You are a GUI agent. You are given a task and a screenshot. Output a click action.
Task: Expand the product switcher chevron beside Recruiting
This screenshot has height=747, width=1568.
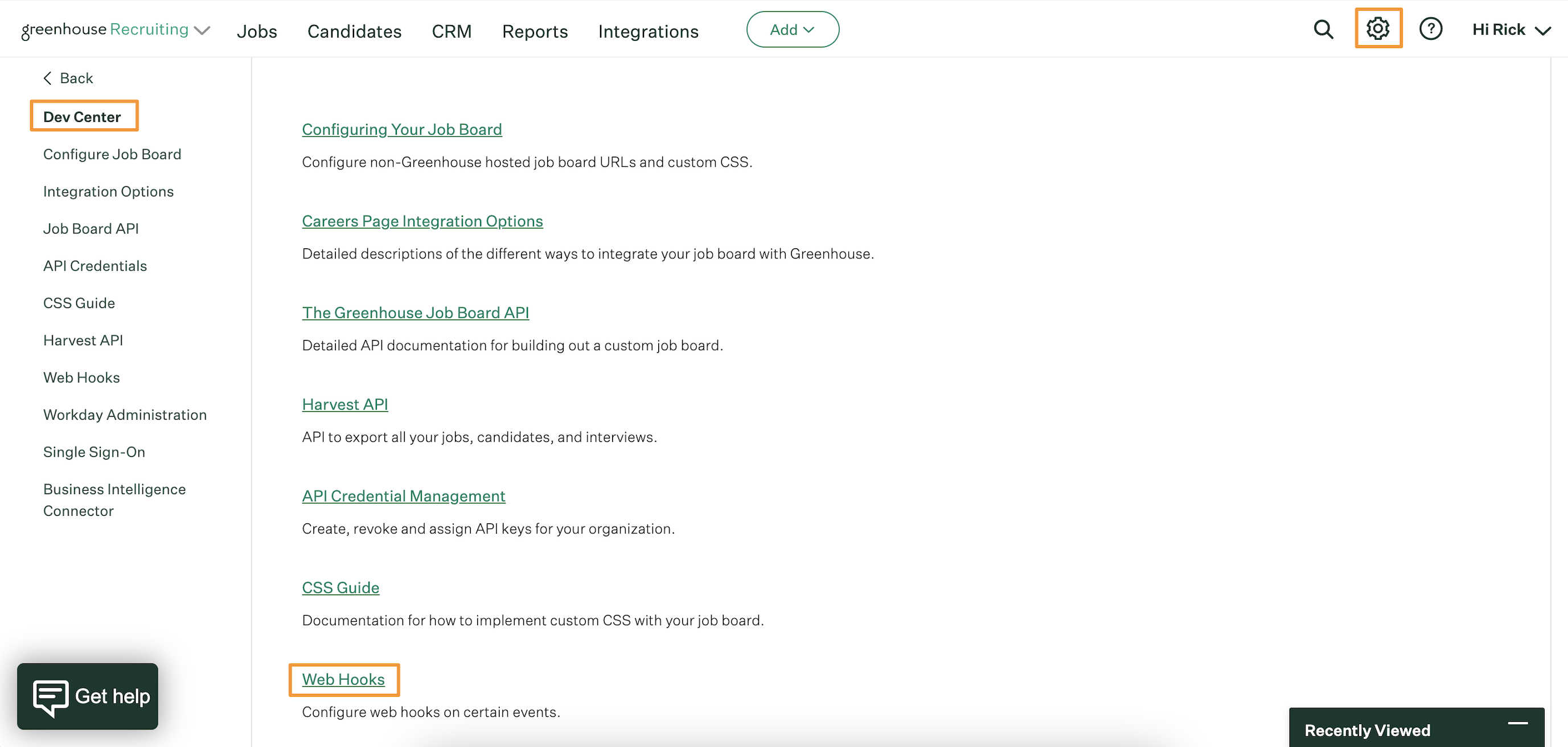tap(202, 30)
